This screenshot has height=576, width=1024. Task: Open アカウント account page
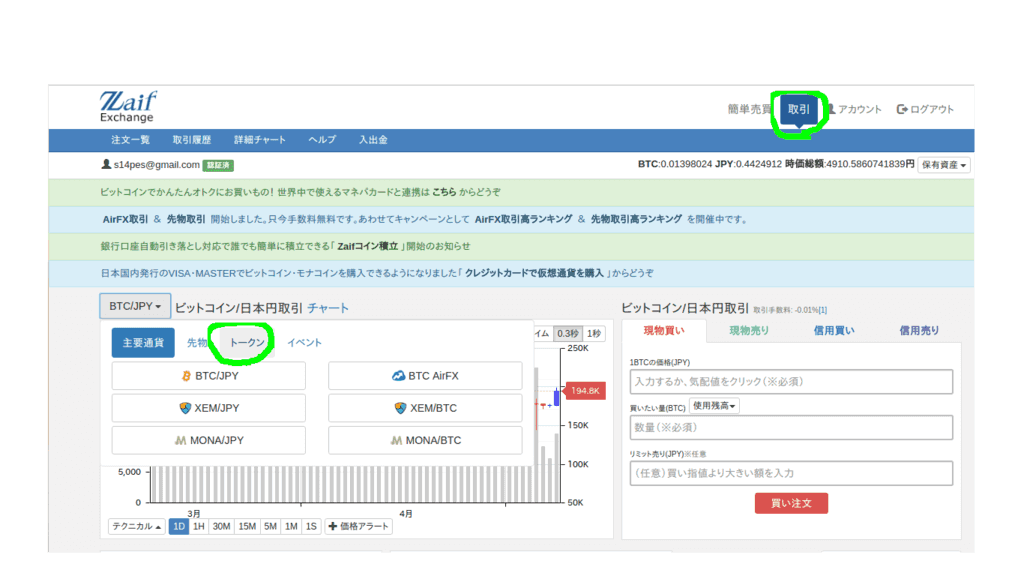tap(852, 109)
